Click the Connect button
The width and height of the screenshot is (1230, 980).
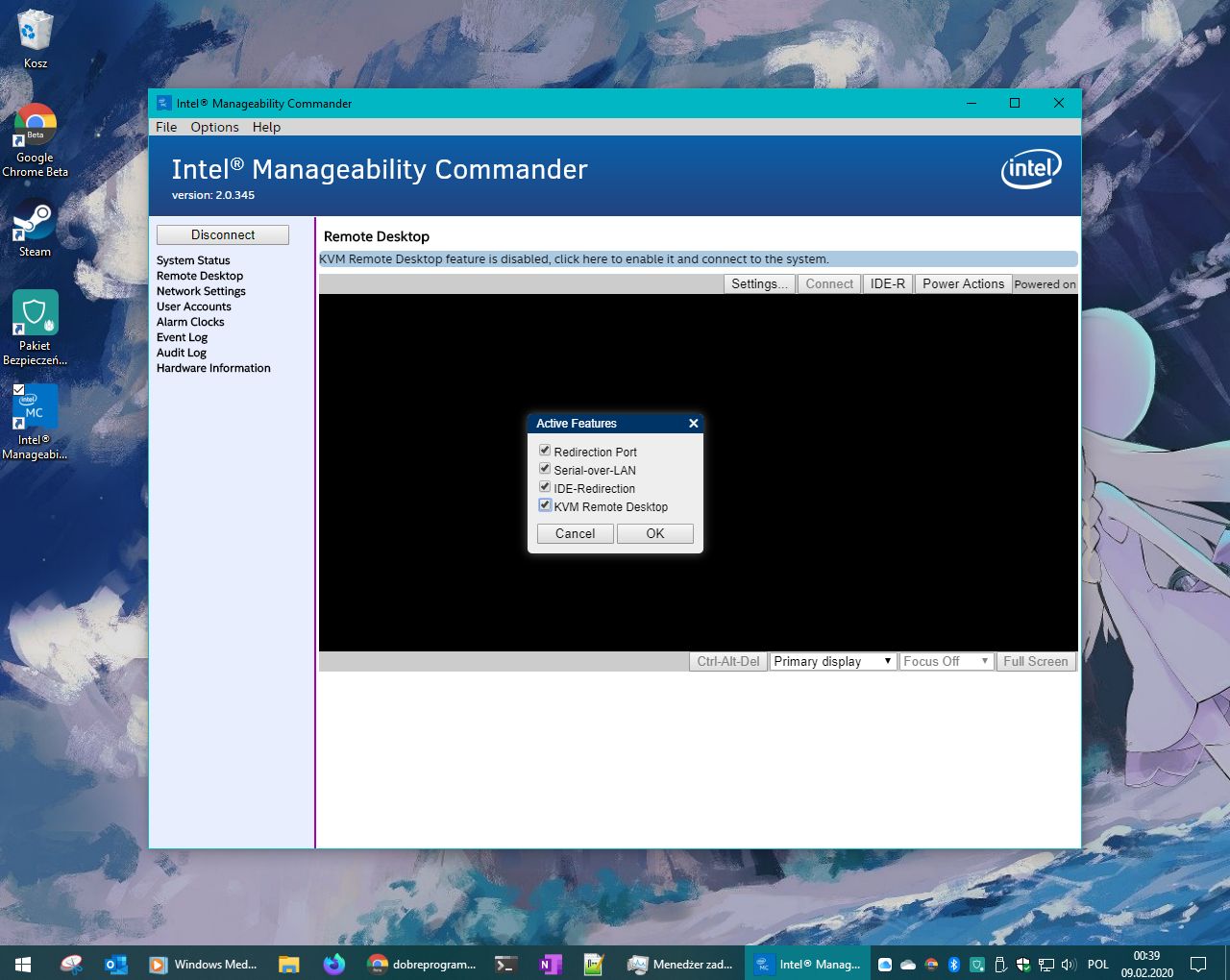(x=829, y=283)
